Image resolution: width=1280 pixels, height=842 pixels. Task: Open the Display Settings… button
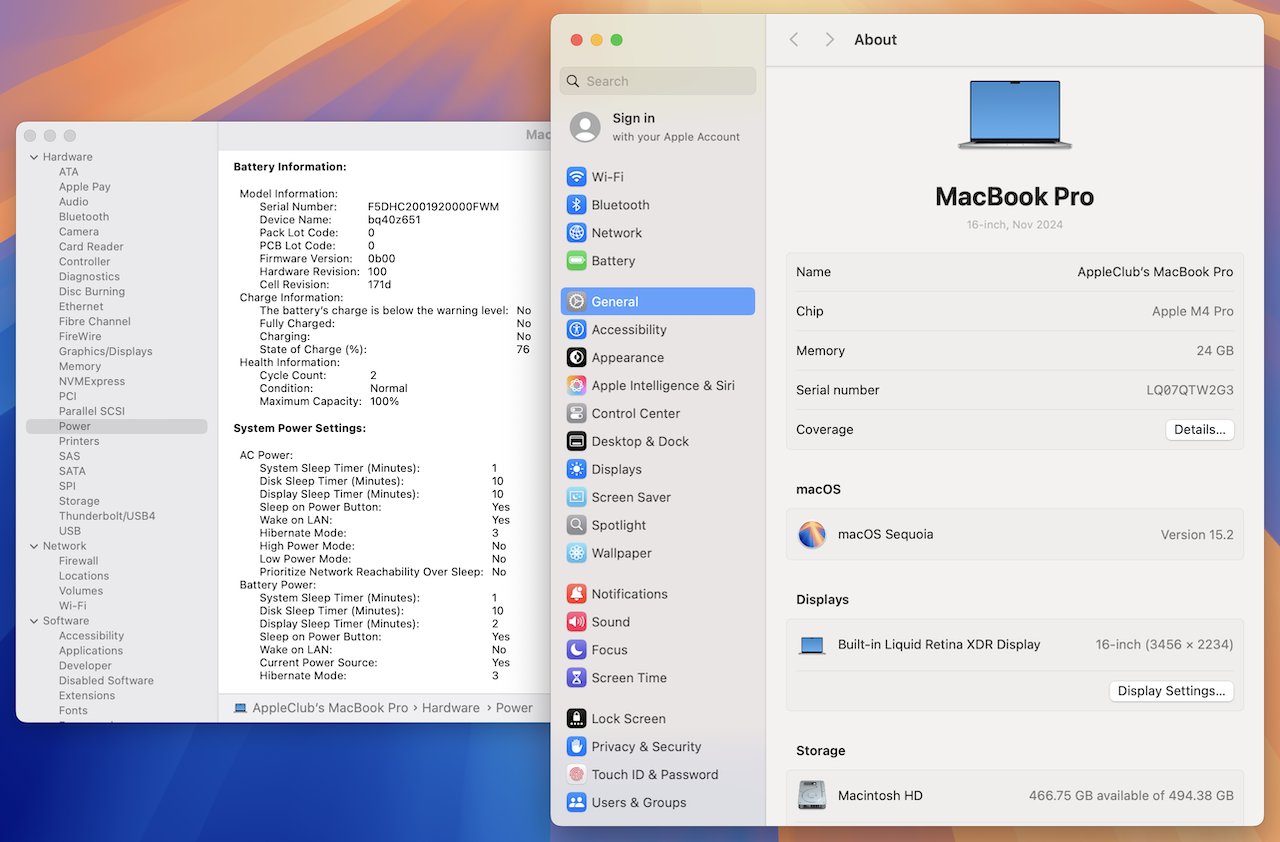tap(1171, 691)
